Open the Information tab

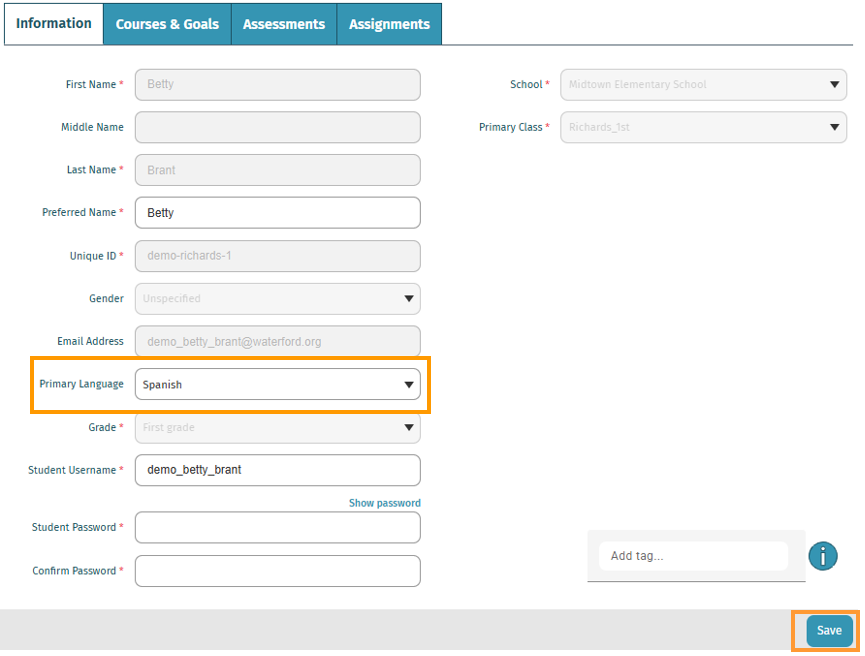54,24
